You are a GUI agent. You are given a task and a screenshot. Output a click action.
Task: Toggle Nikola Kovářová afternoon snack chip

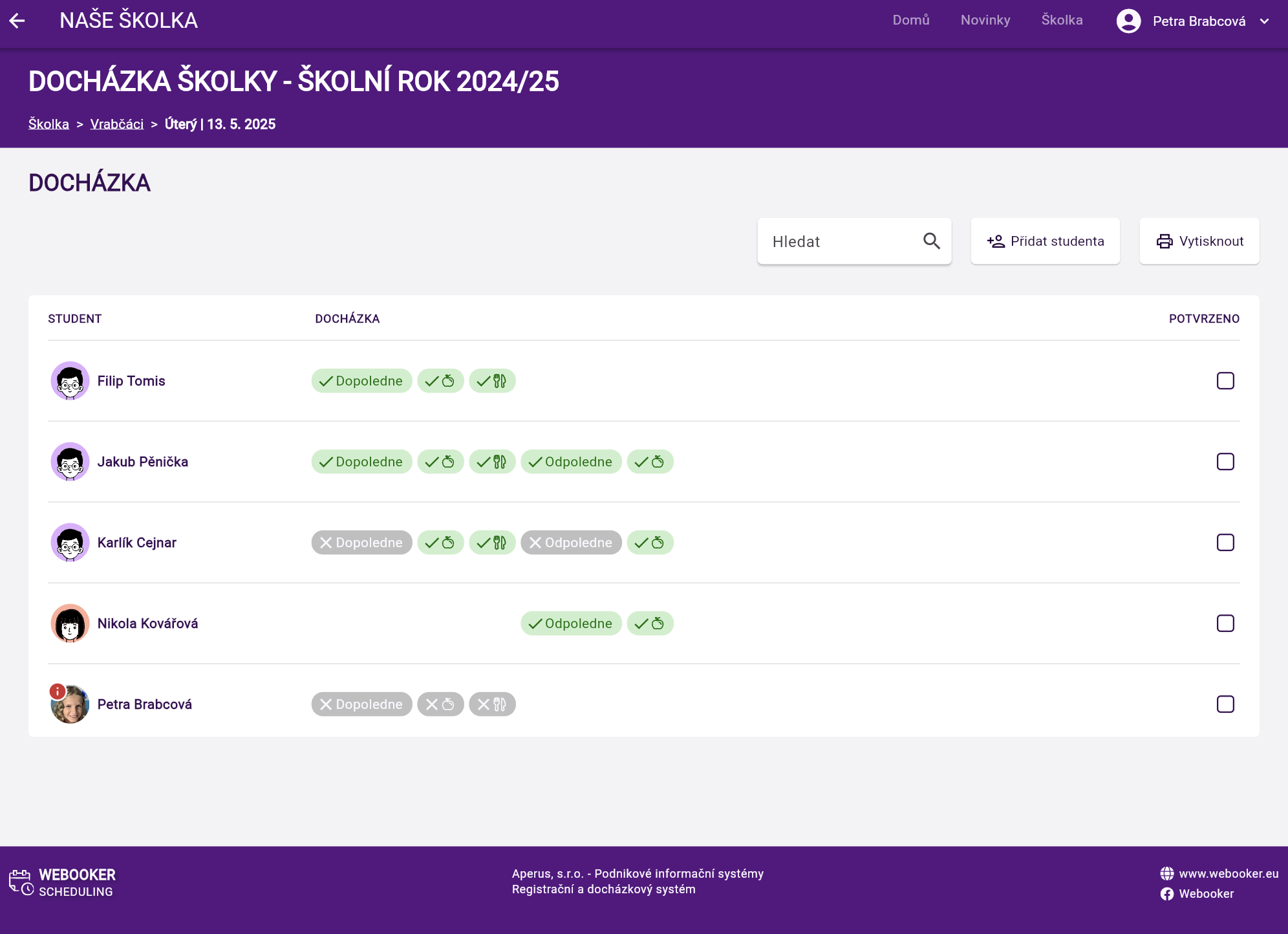(650, 624)
